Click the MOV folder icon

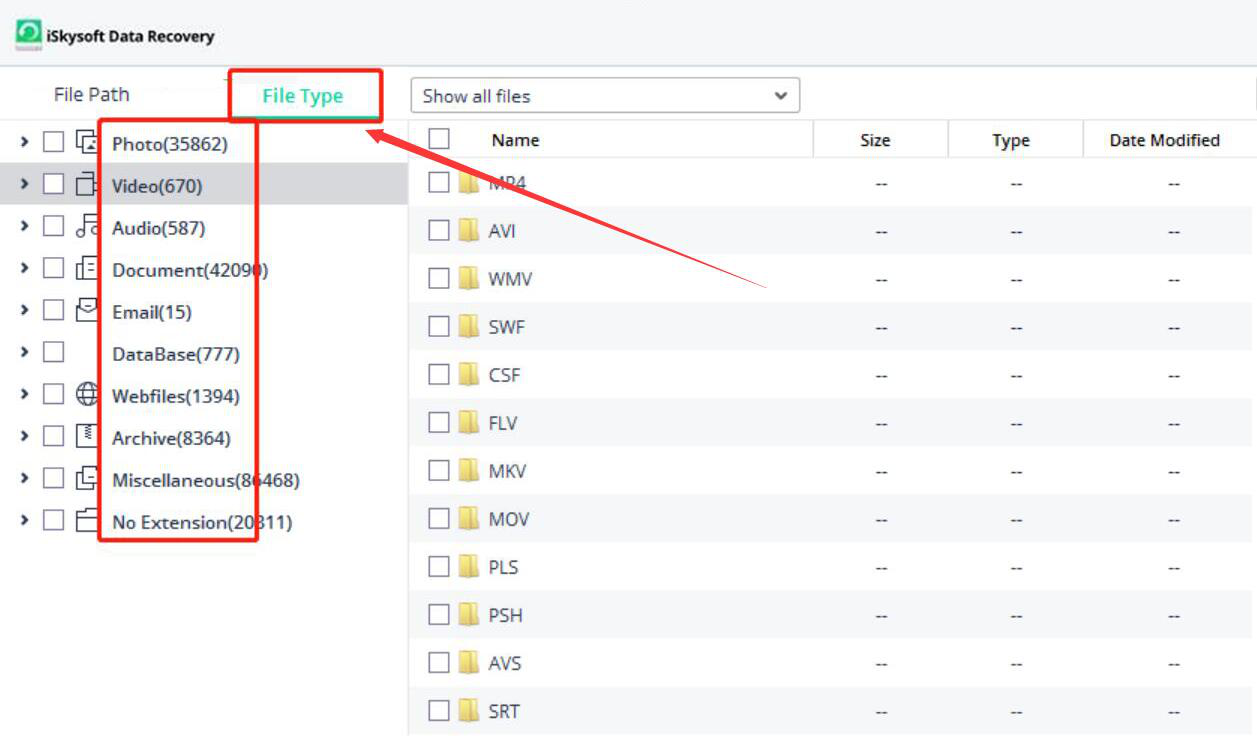point(469,519)
